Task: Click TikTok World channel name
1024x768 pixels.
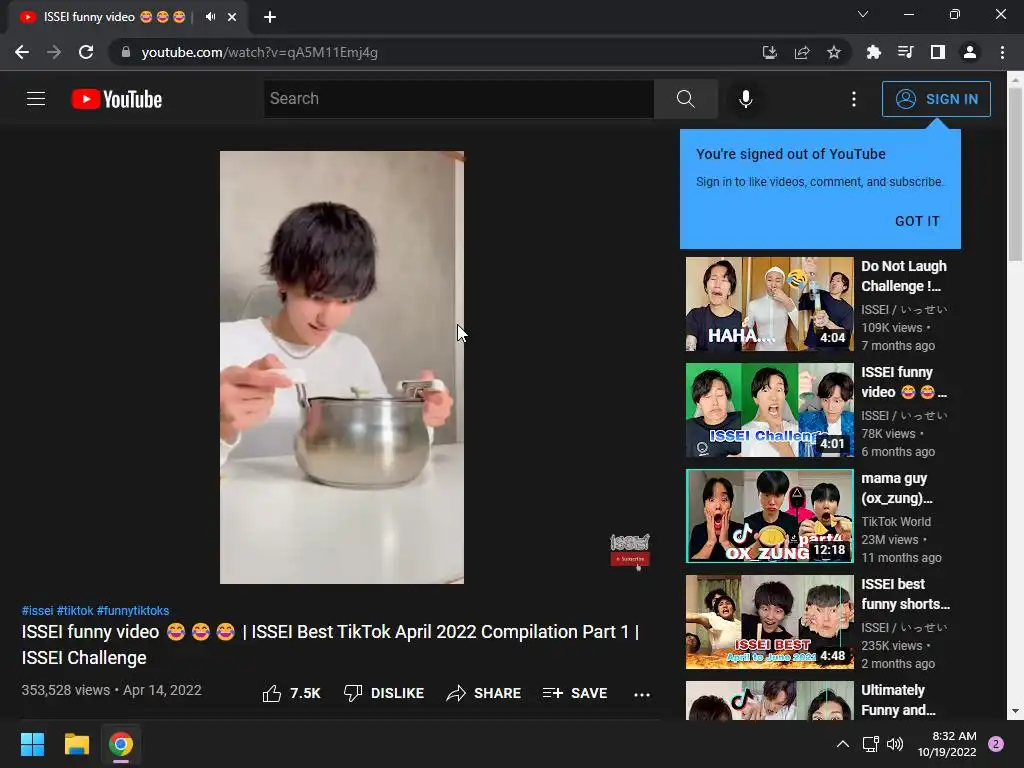Action: click(x=896, y=522)
